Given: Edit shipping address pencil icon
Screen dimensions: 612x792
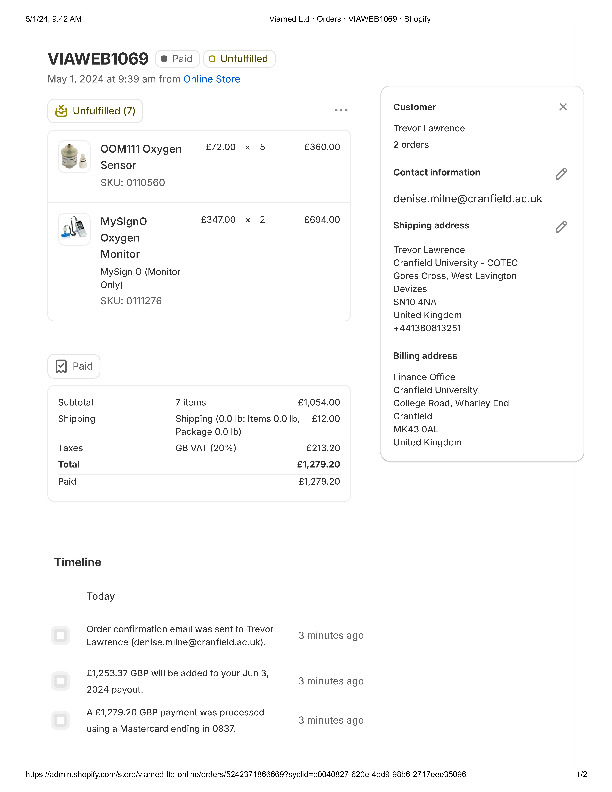Looking at the screenshot, I should [x=561, y=227].
